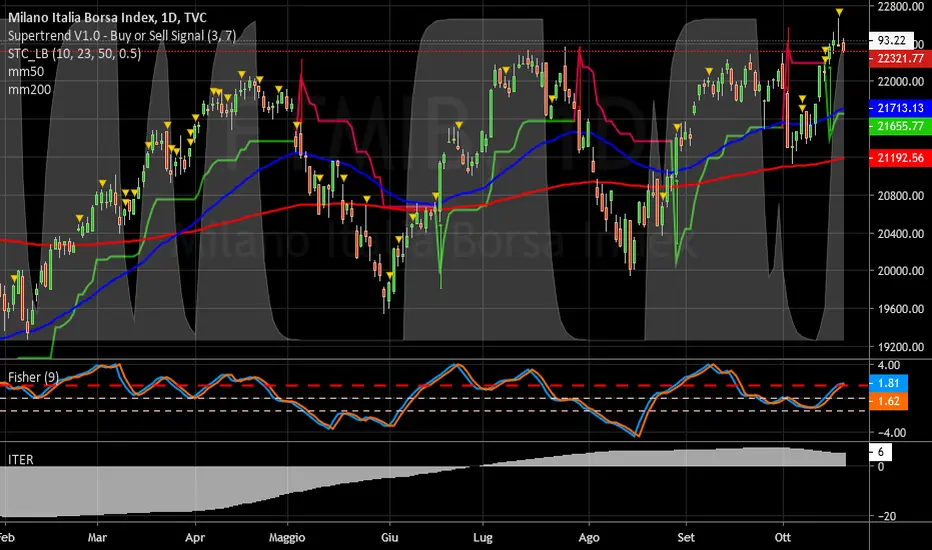
Task: Click the 19200.00 price axis label
Action: tap(900, 347)
